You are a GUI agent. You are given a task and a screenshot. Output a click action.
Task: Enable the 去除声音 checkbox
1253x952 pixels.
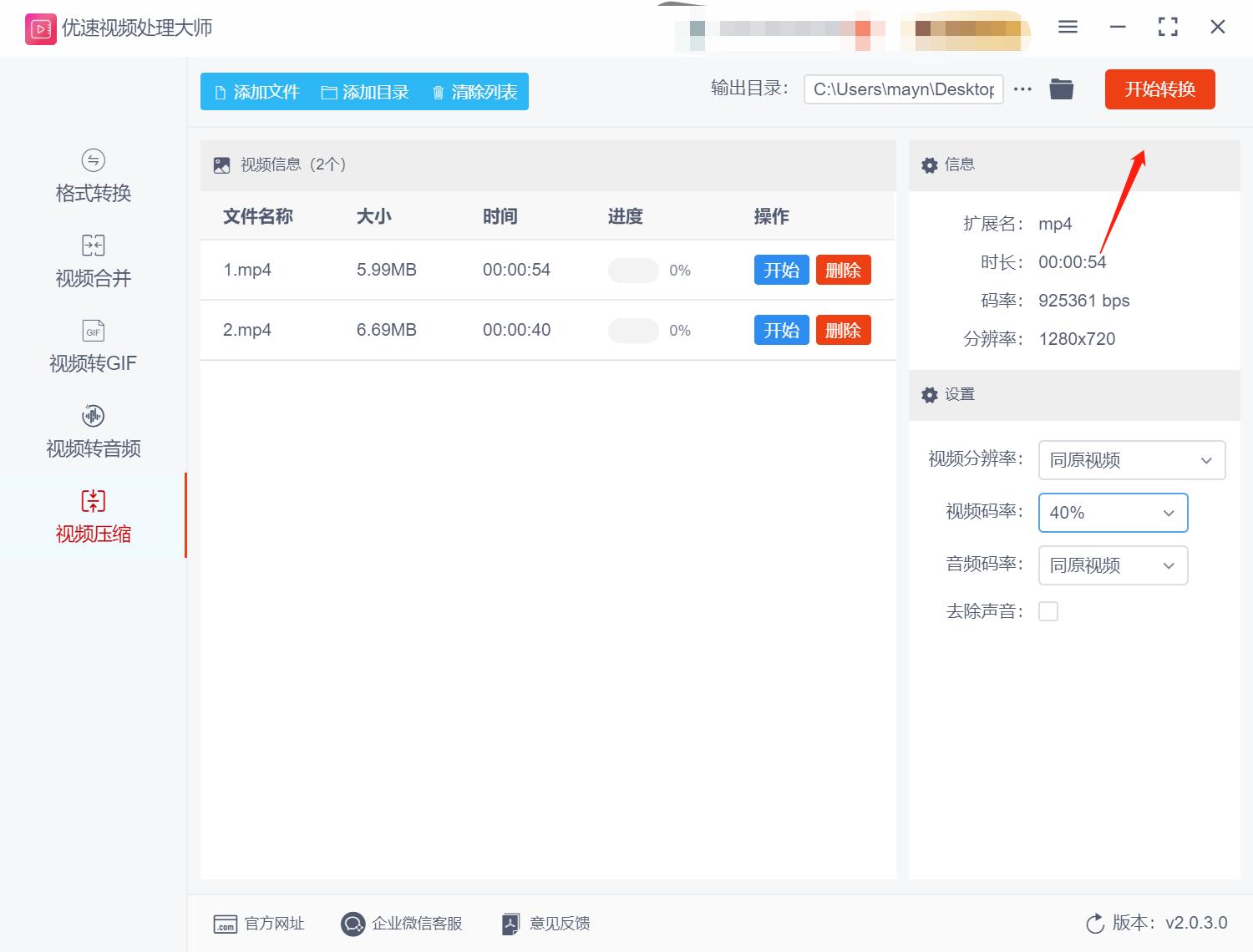point(1048,610)
